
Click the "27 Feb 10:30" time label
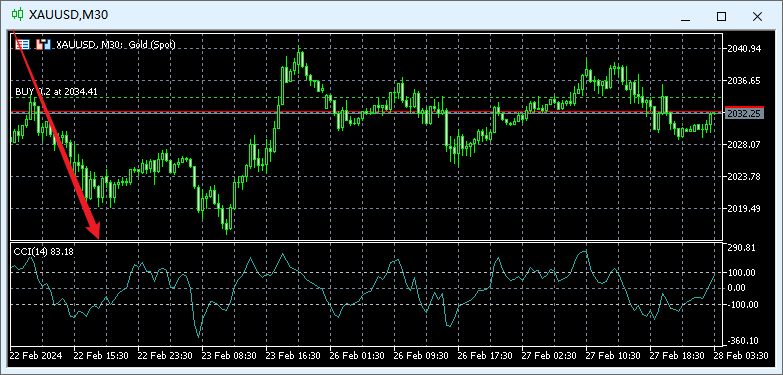[x=613, y=356]
